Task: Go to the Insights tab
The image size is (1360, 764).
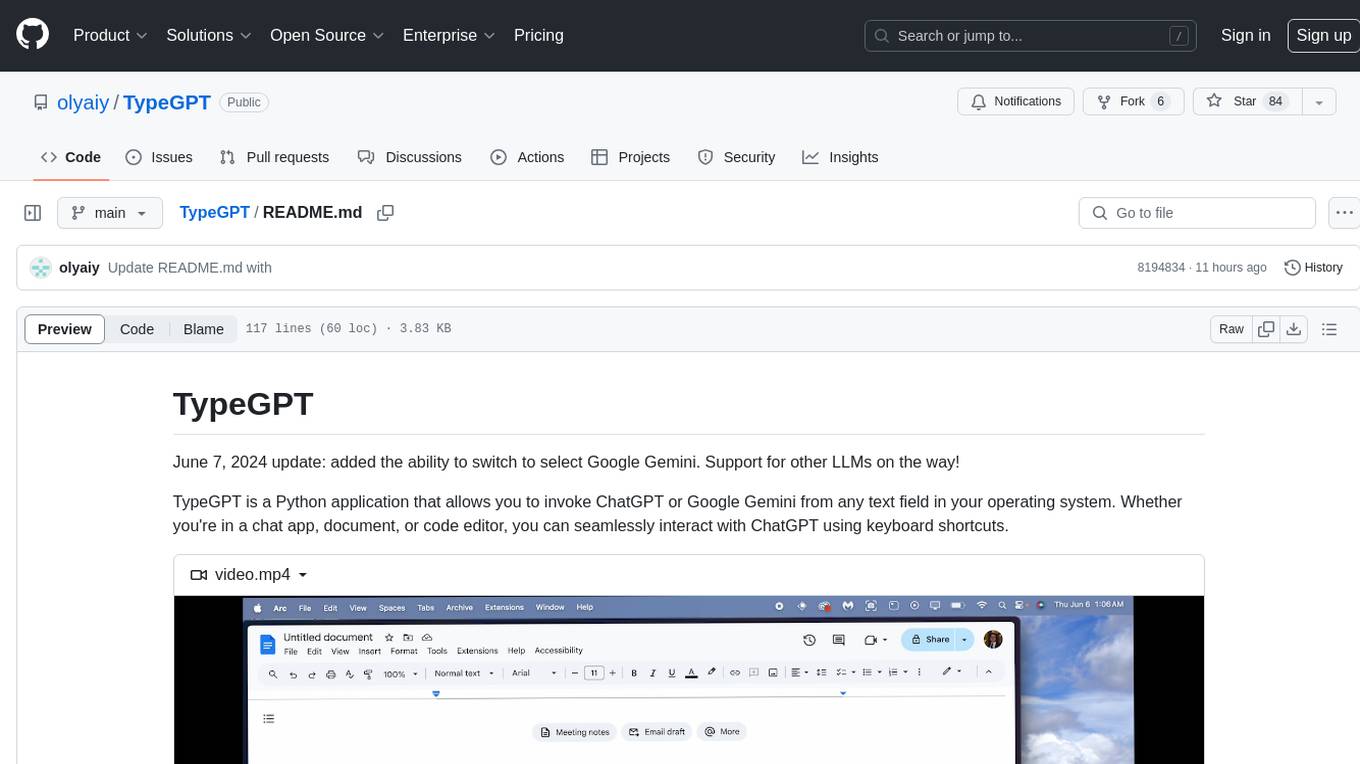Action: pos(840,157)
